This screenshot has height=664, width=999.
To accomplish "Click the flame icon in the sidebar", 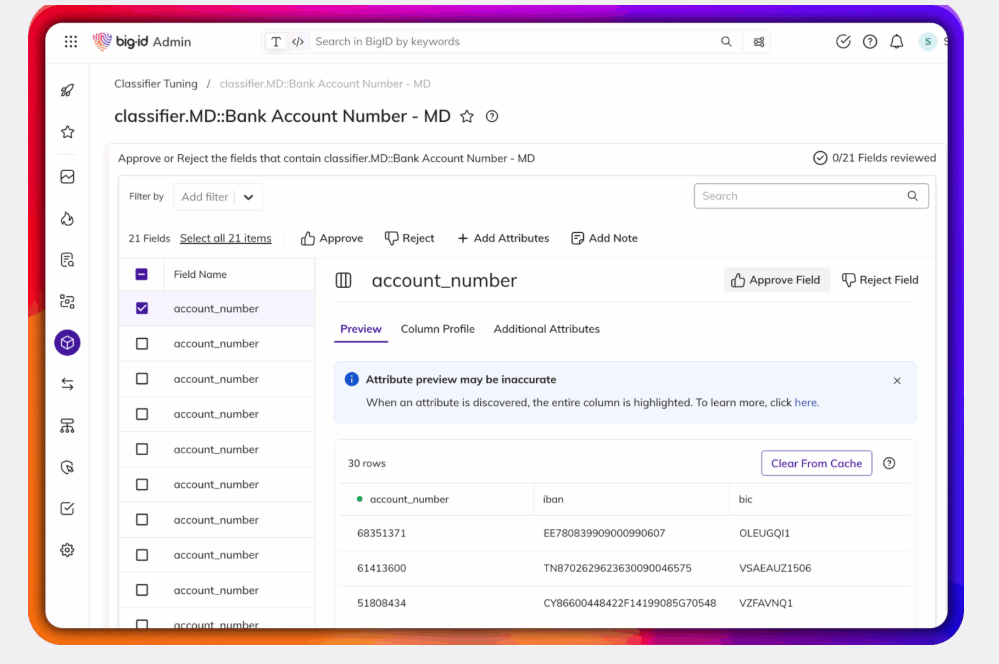I will click(67, 219).
